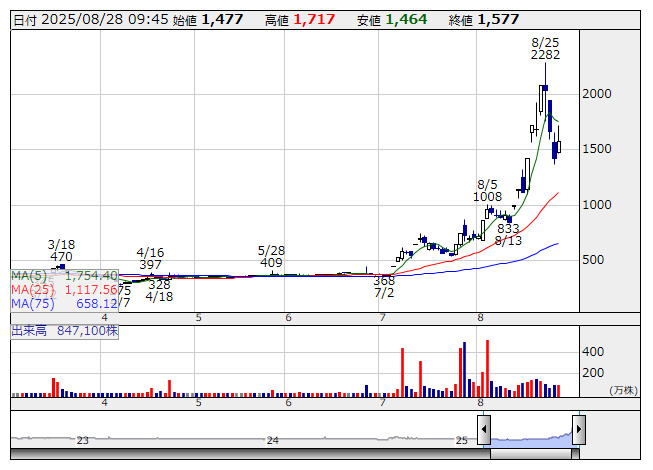Click the year 23 in navigator overview
The width and height of the screenshot is (653, 470).
[x=83, y=440]
